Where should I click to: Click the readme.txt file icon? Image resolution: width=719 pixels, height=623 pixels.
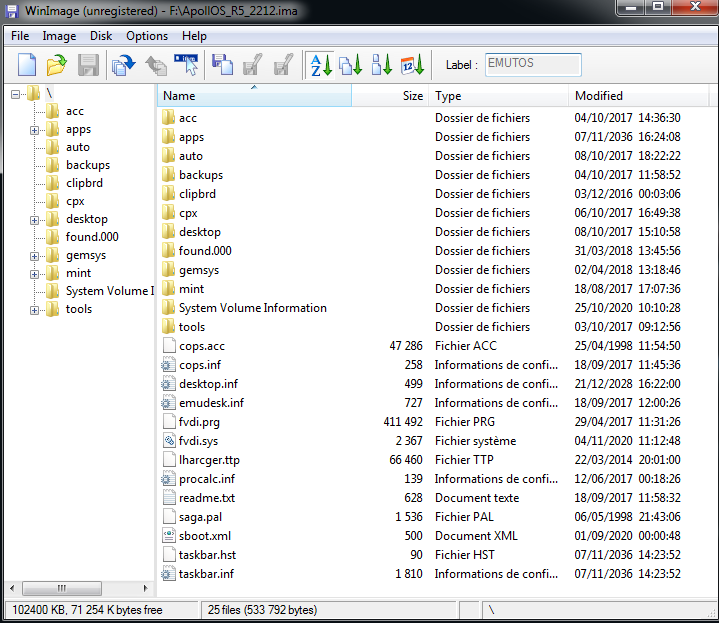tap(169, 497)
